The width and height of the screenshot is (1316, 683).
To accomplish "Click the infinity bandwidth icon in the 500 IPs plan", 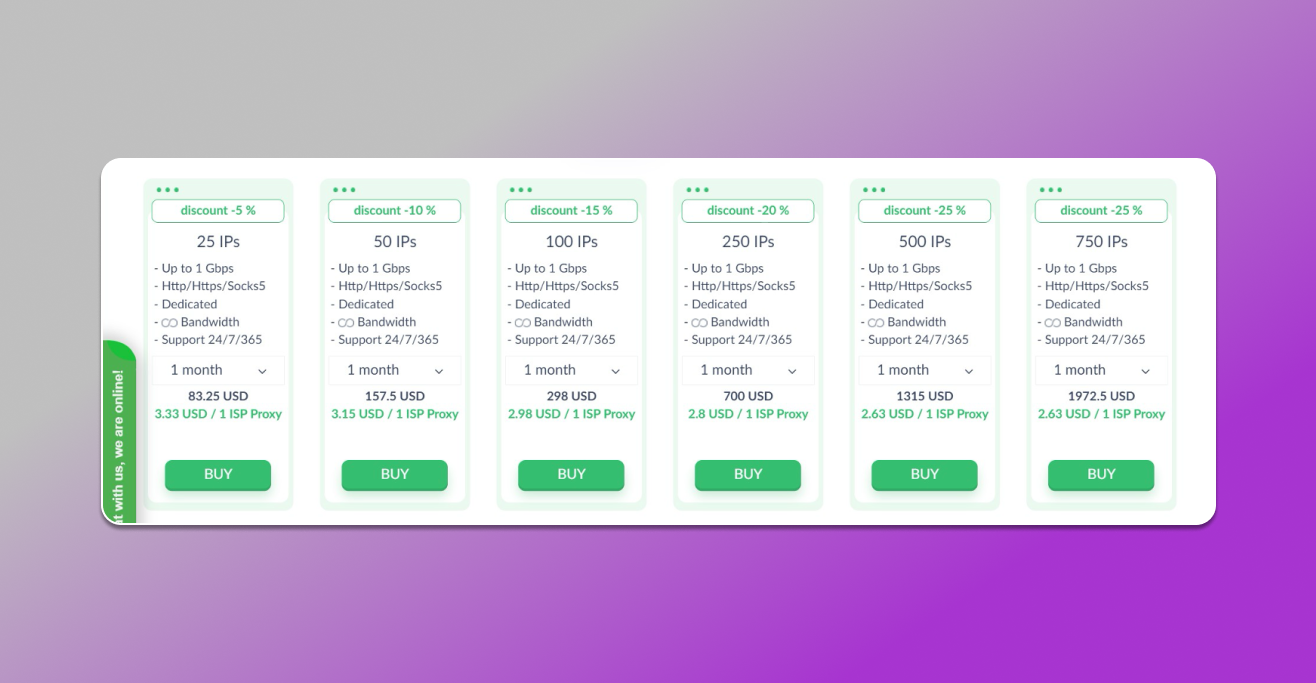I will coord(876,323).
